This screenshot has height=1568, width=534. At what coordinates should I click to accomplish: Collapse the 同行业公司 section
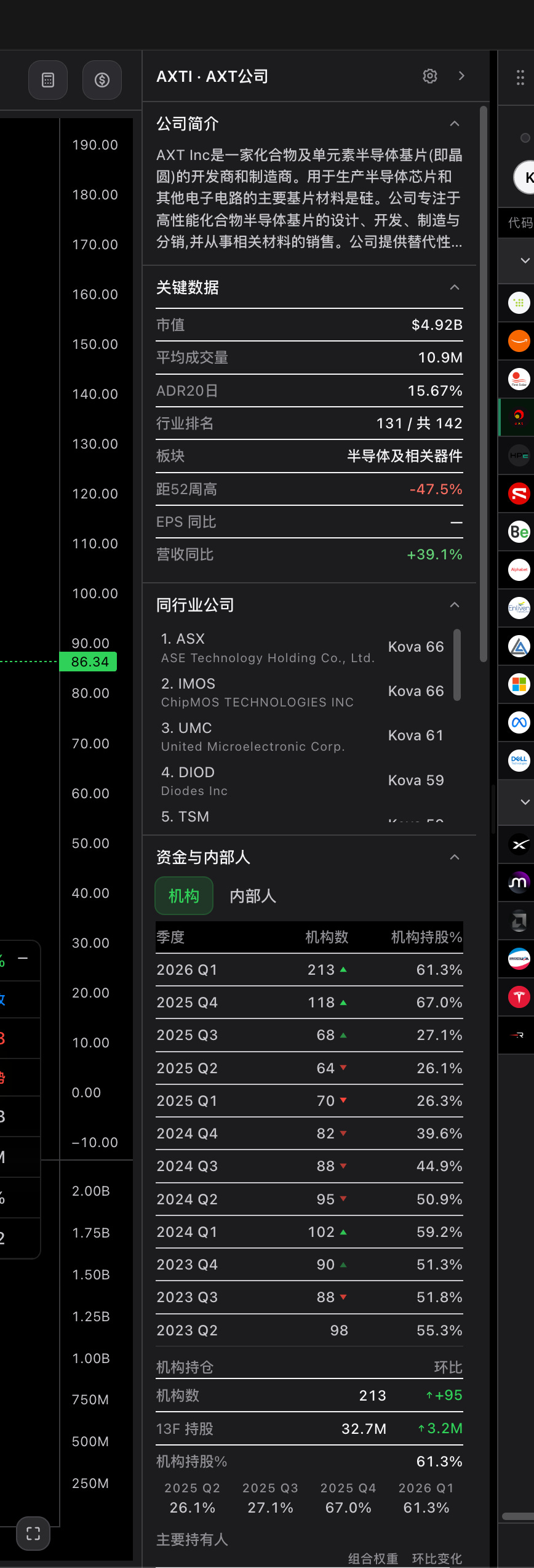[455, 605]
